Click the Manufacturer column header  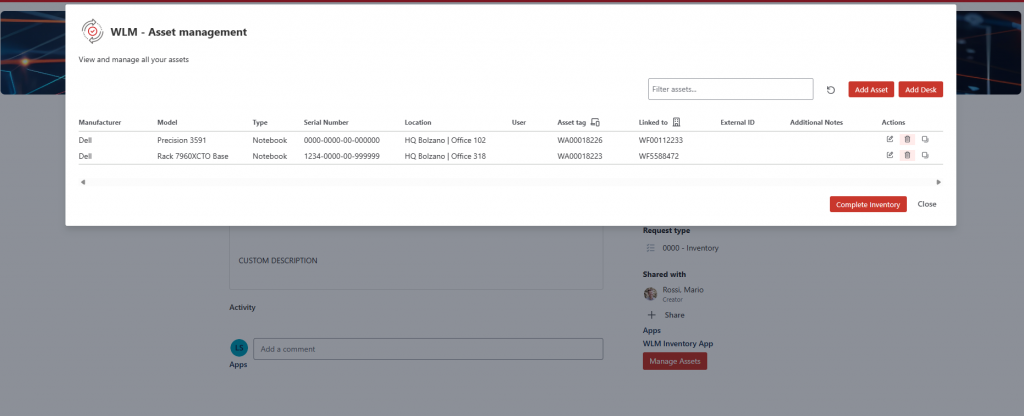(100, 122)
